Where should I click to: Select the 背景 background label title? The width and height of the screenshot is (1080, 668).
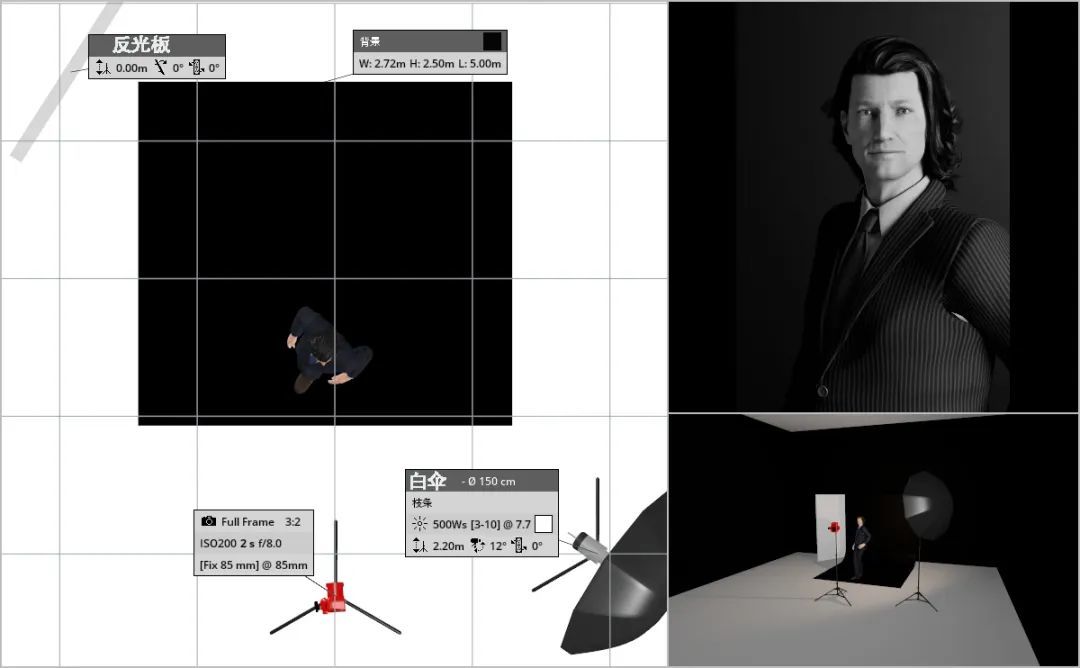(x=370, y=42)
